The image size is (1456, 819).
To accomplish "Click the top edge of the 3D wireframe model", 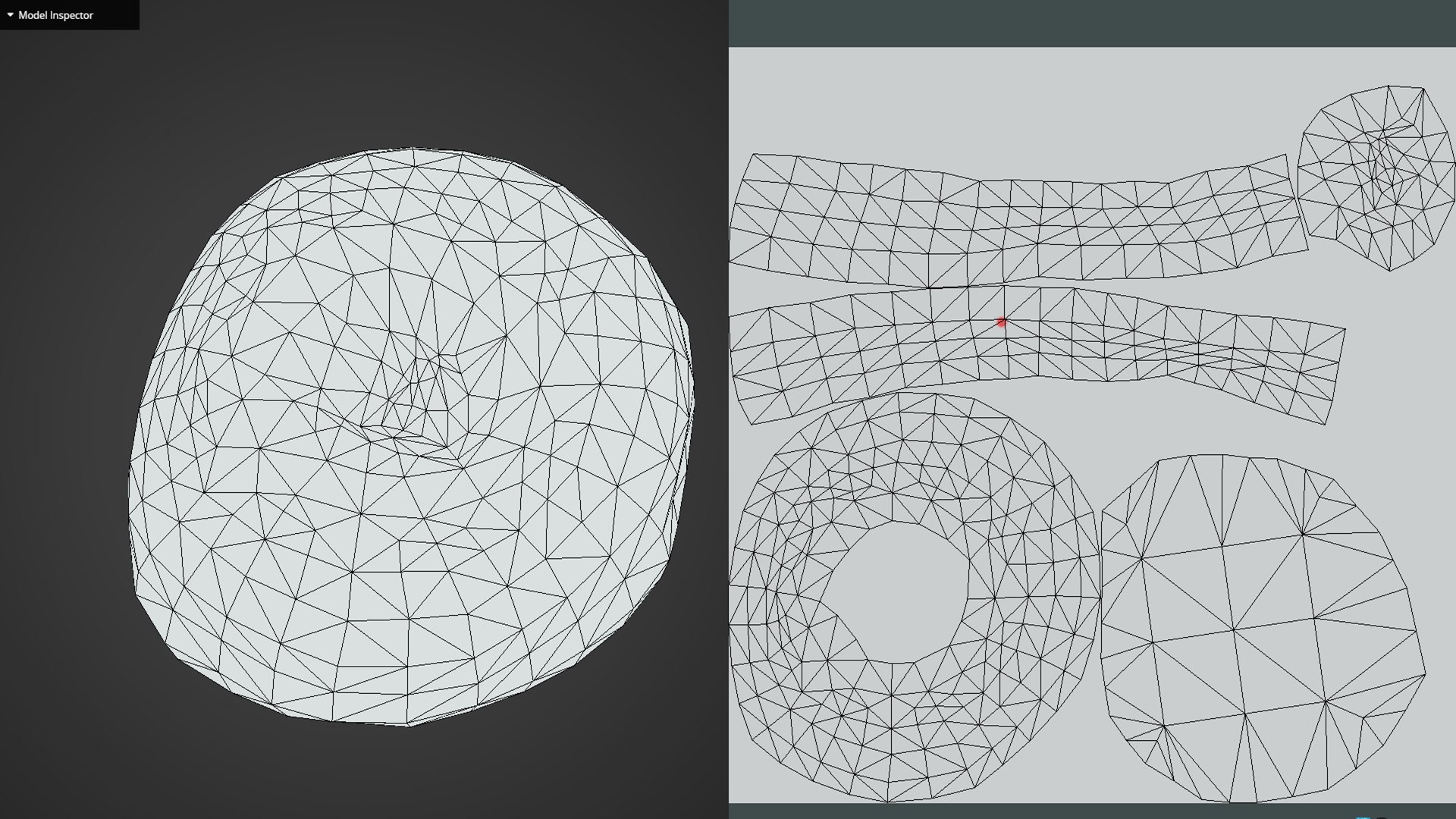I will [413, 149].
